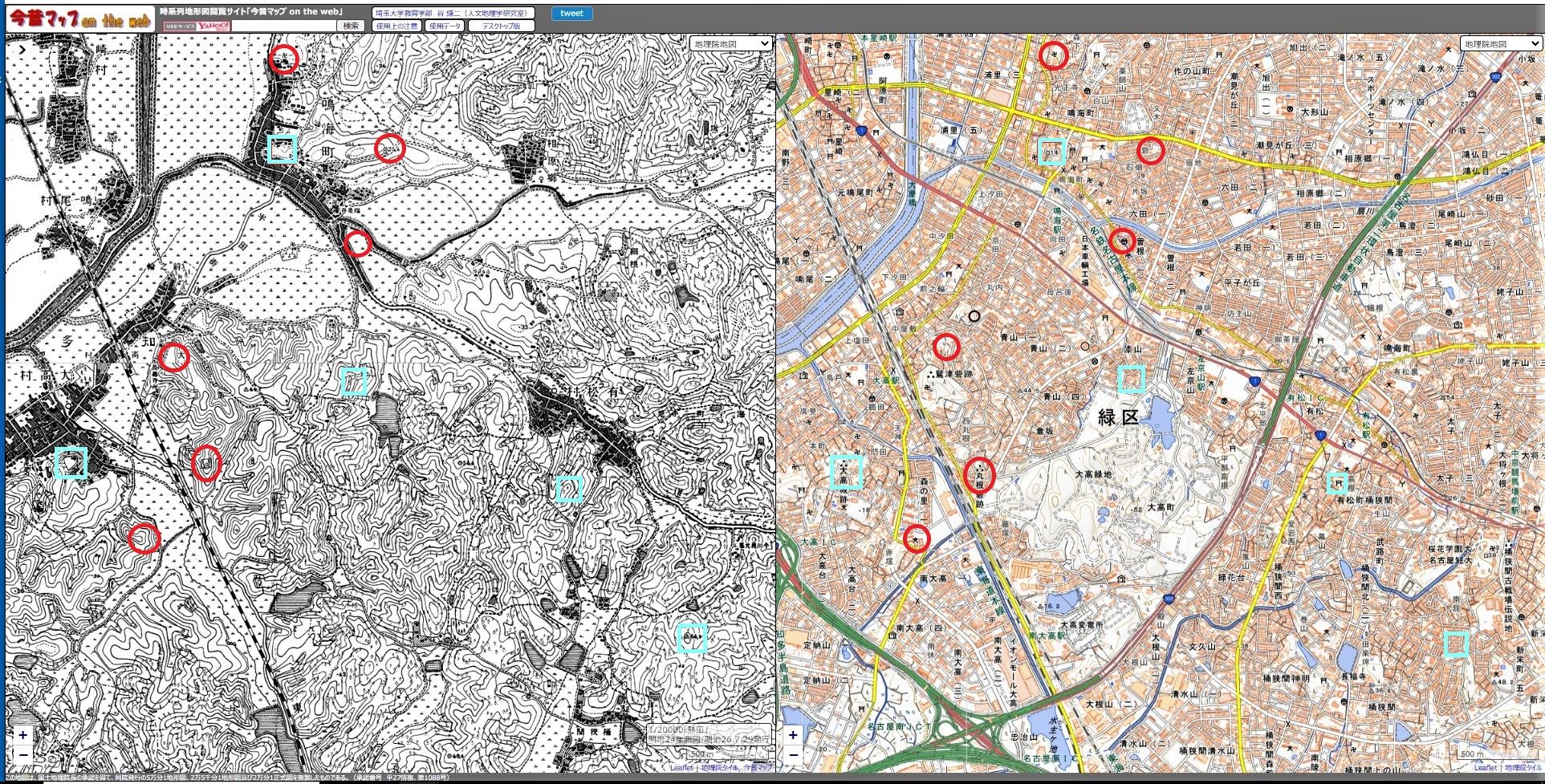This screenshot has height=784, width=1545.
Task: Zoom out on the right modern map
Action: (x=793, y=754)
